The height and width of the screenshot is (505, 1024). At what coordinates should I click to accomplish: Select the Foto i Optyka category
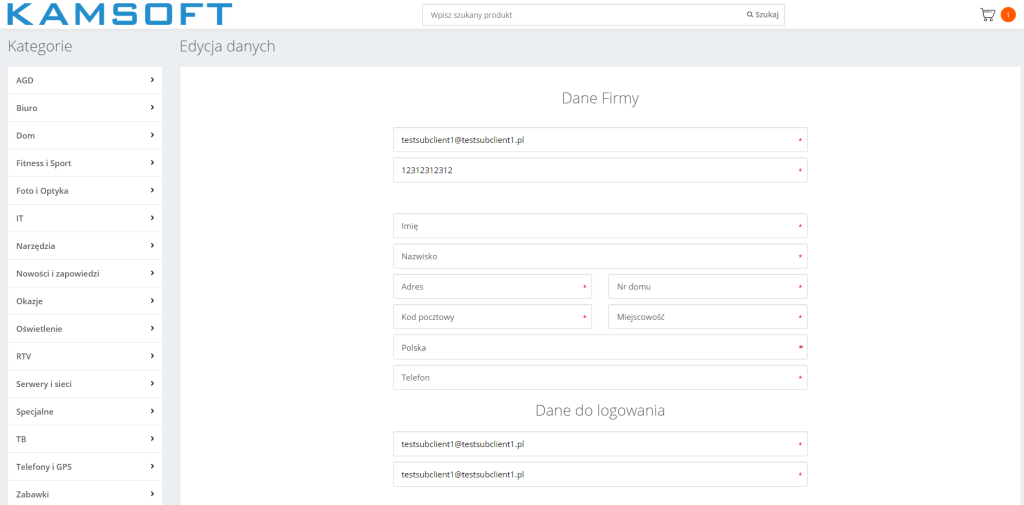tap(42, 190)
